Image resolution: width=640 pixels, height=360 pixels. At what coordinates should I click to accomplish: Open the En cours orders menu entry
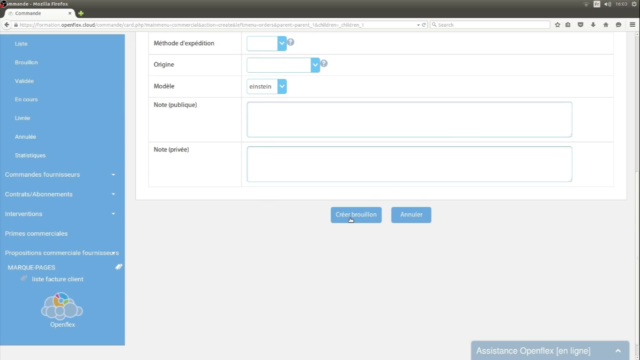click(x=26, y=99)
